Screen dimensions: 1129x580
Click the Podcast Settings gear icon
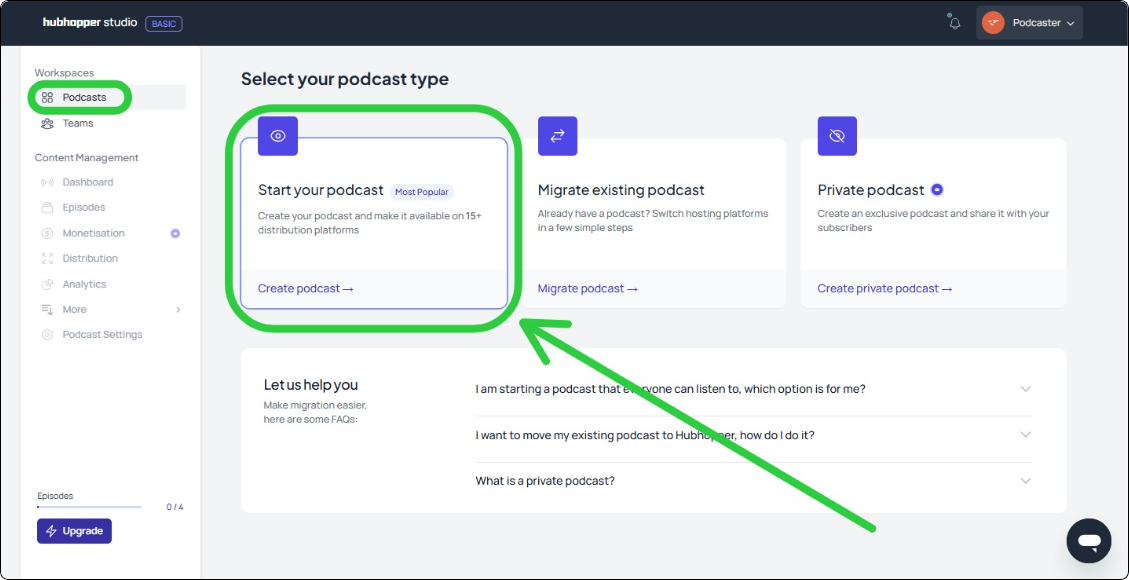pos(48,335)
